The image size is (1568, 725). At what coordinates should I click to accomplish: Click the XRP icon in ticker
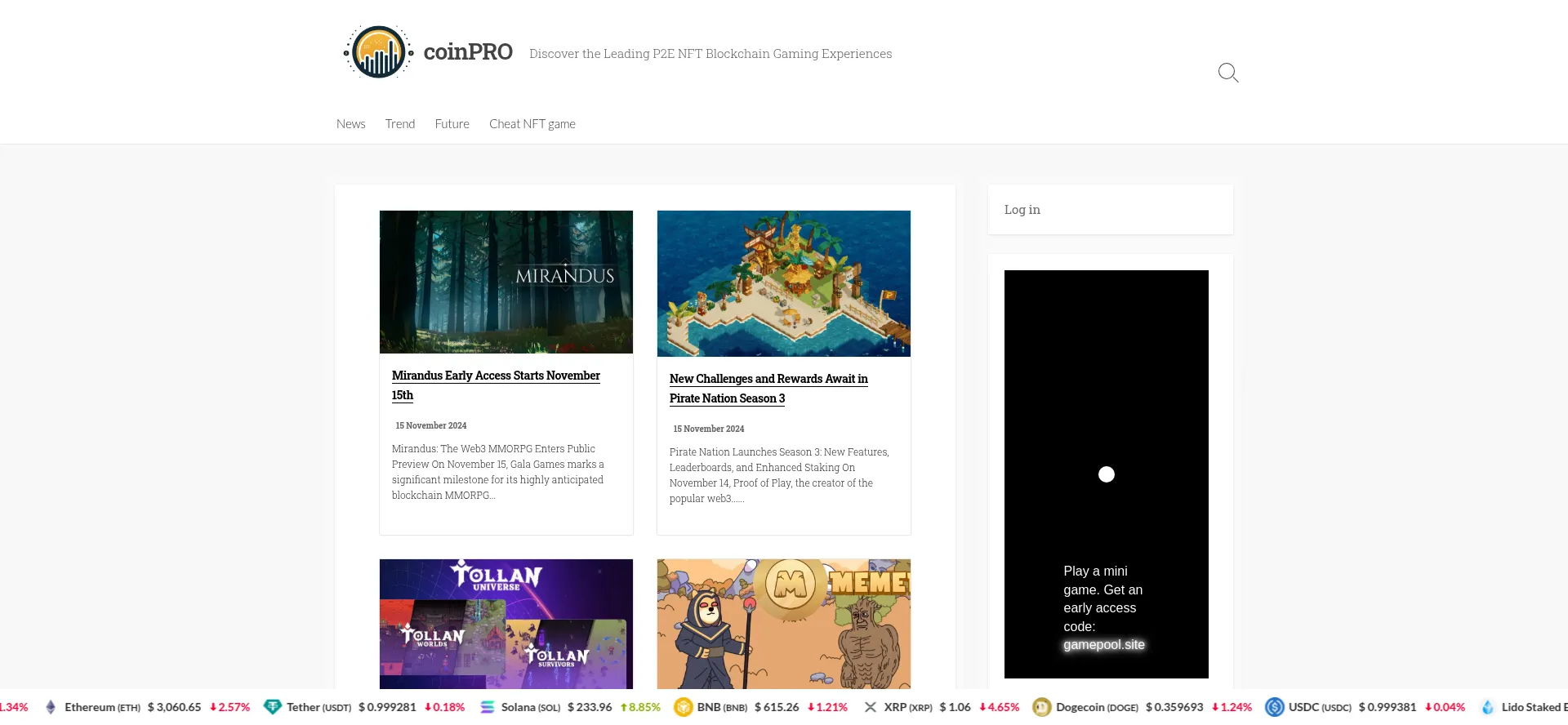click(x=871, y=707)
